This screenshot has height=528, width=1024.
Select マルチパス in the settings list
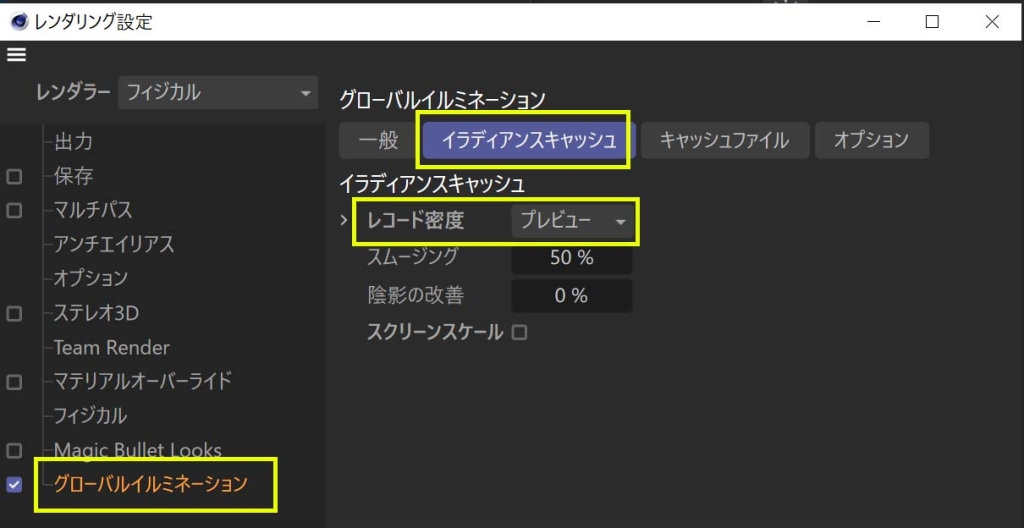pyautogui.click(x=93, y=210)
